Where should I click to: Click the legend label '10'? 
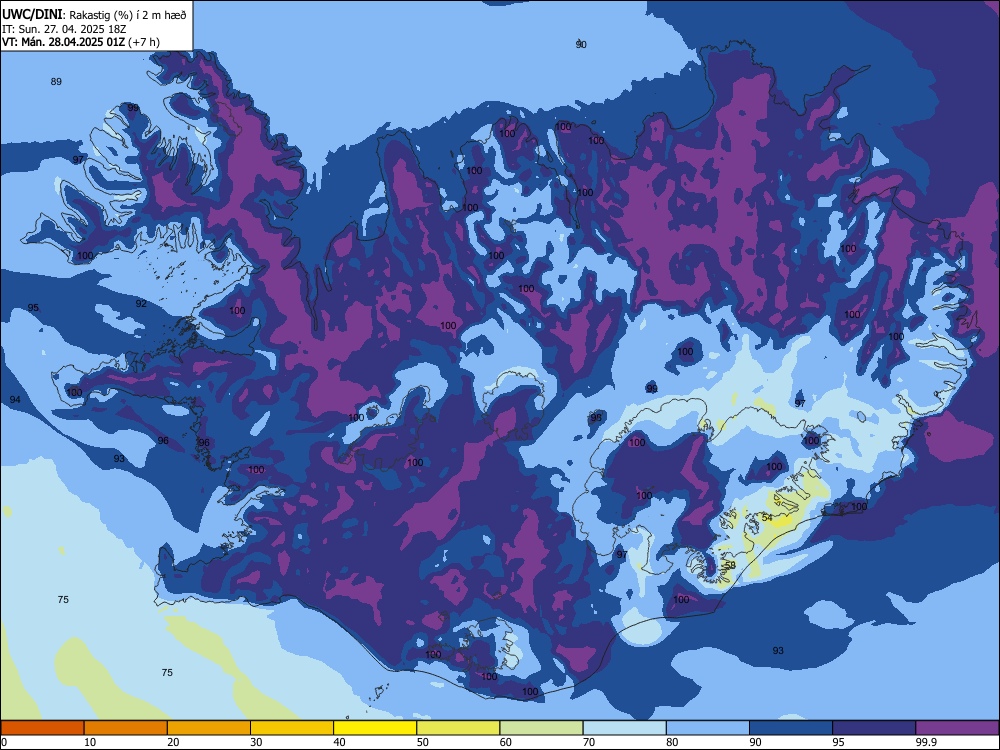point(90,742)
